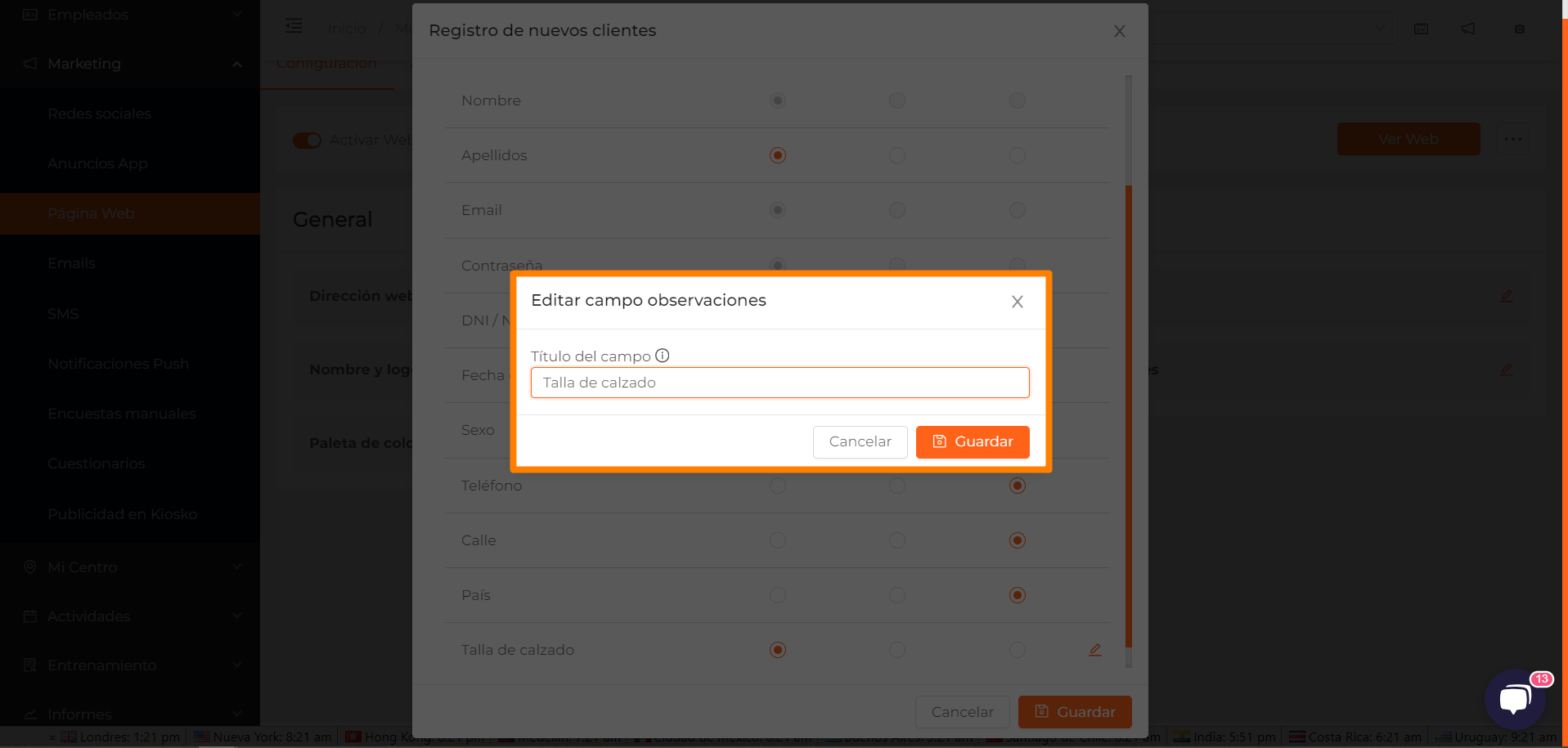Screen dimensions: 1568x748
Task: Click Cancelar in the edit field dialog
Action: (860, 442)
